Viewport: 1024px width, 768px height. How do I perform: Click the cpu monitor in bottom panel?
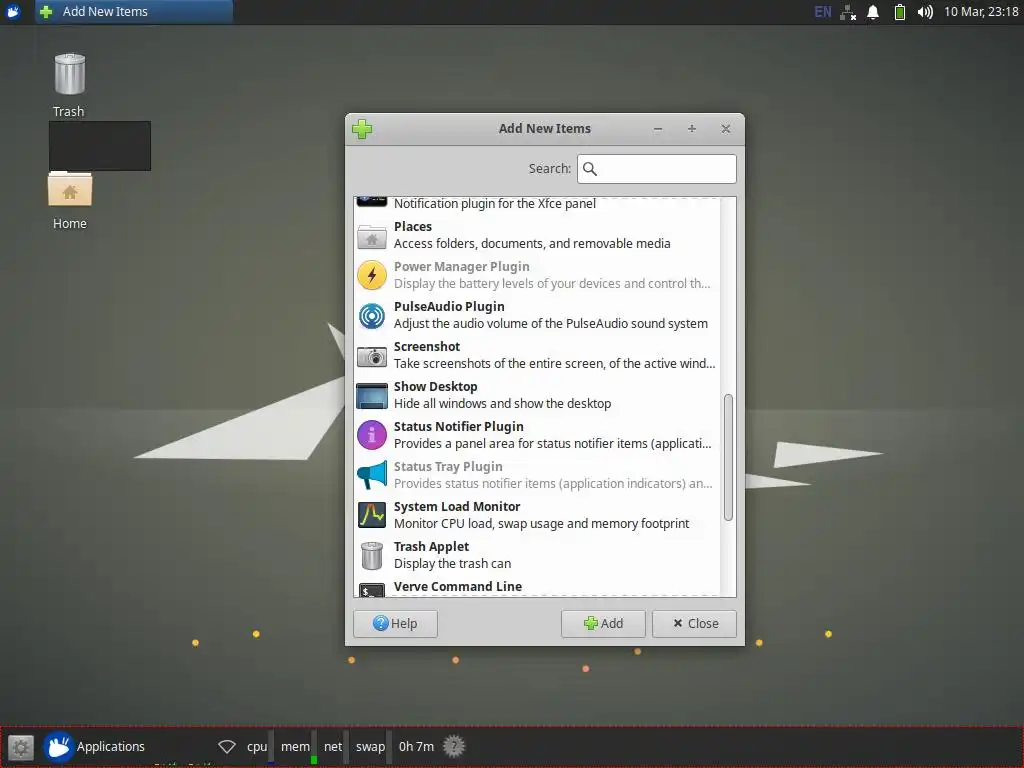point(260,746)
